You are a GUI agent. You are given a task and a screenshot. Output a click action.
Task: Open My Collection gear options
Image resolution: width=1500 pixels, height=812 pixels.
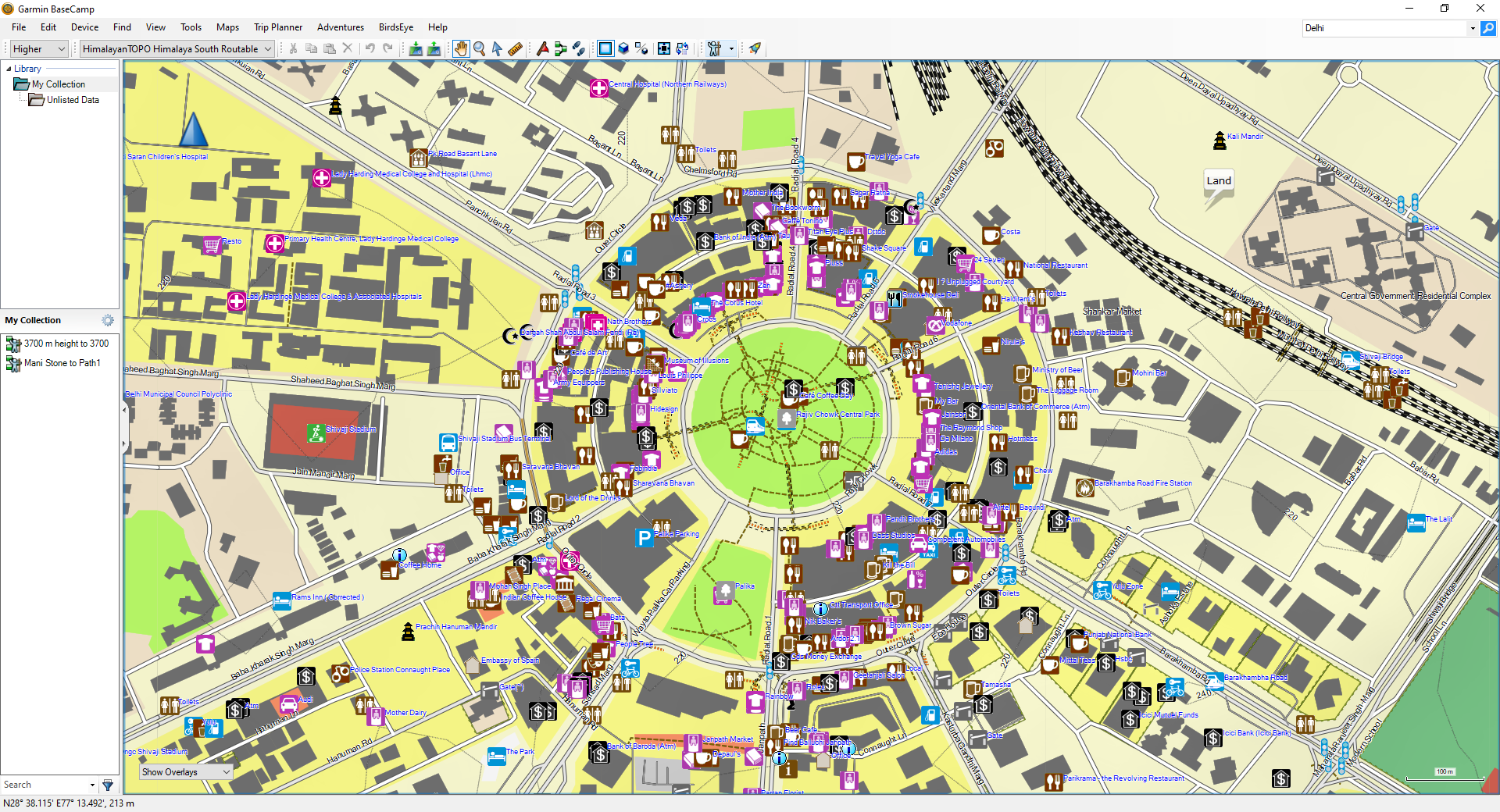108,320
